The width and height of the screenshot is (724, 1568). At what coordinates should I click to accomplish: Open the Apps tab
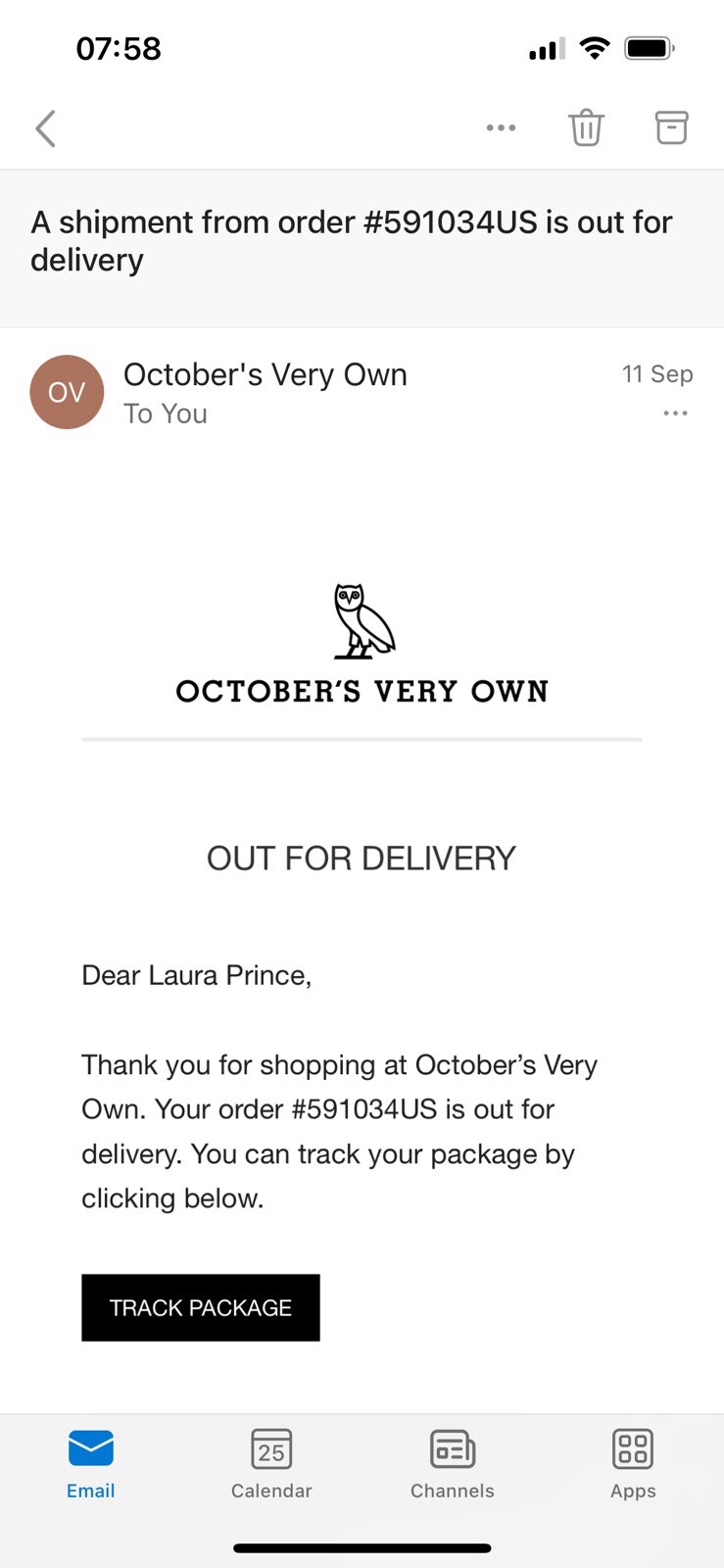633,1464
